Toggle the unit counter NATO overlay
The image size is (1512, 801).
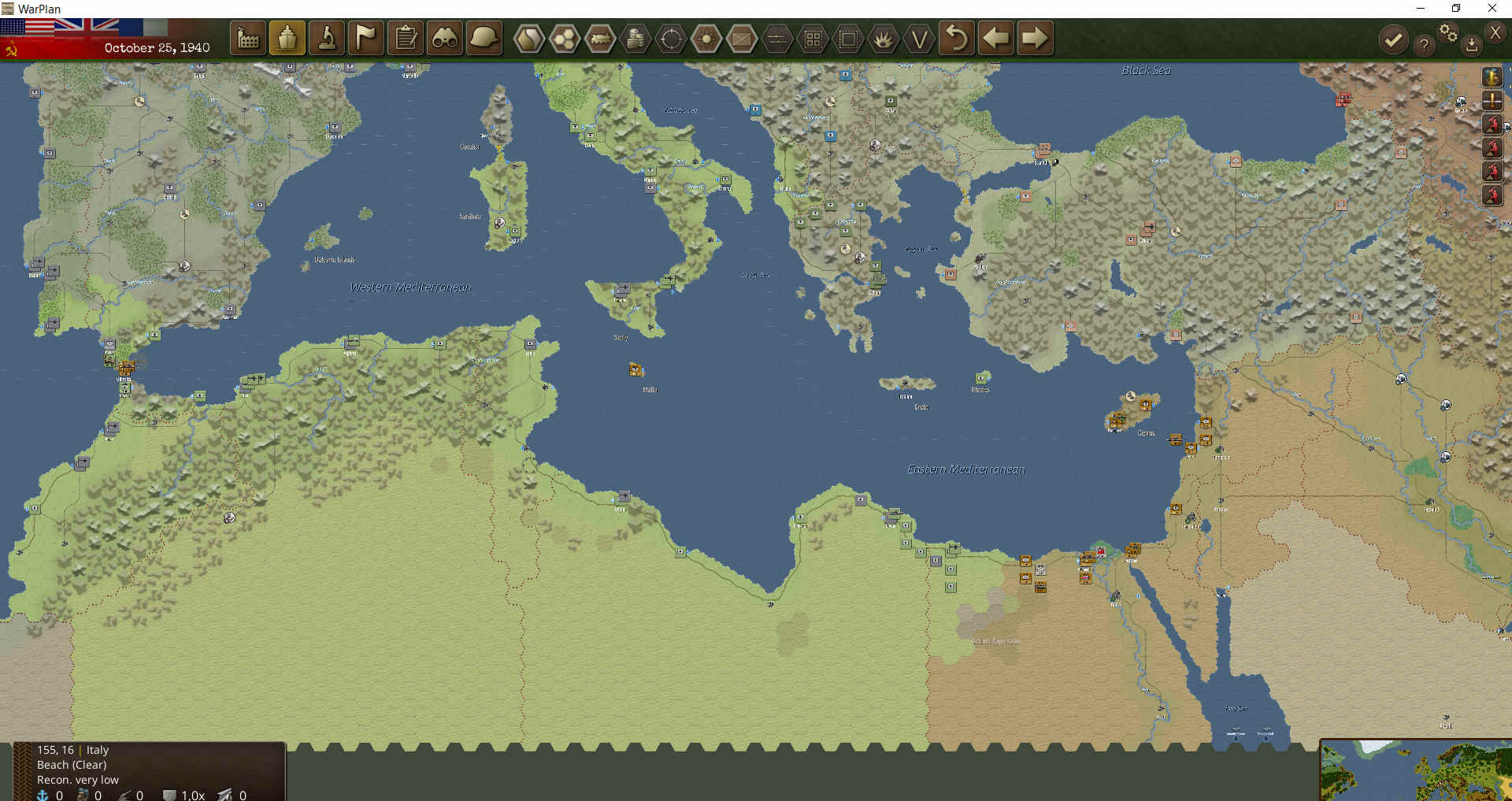point(742,39)
